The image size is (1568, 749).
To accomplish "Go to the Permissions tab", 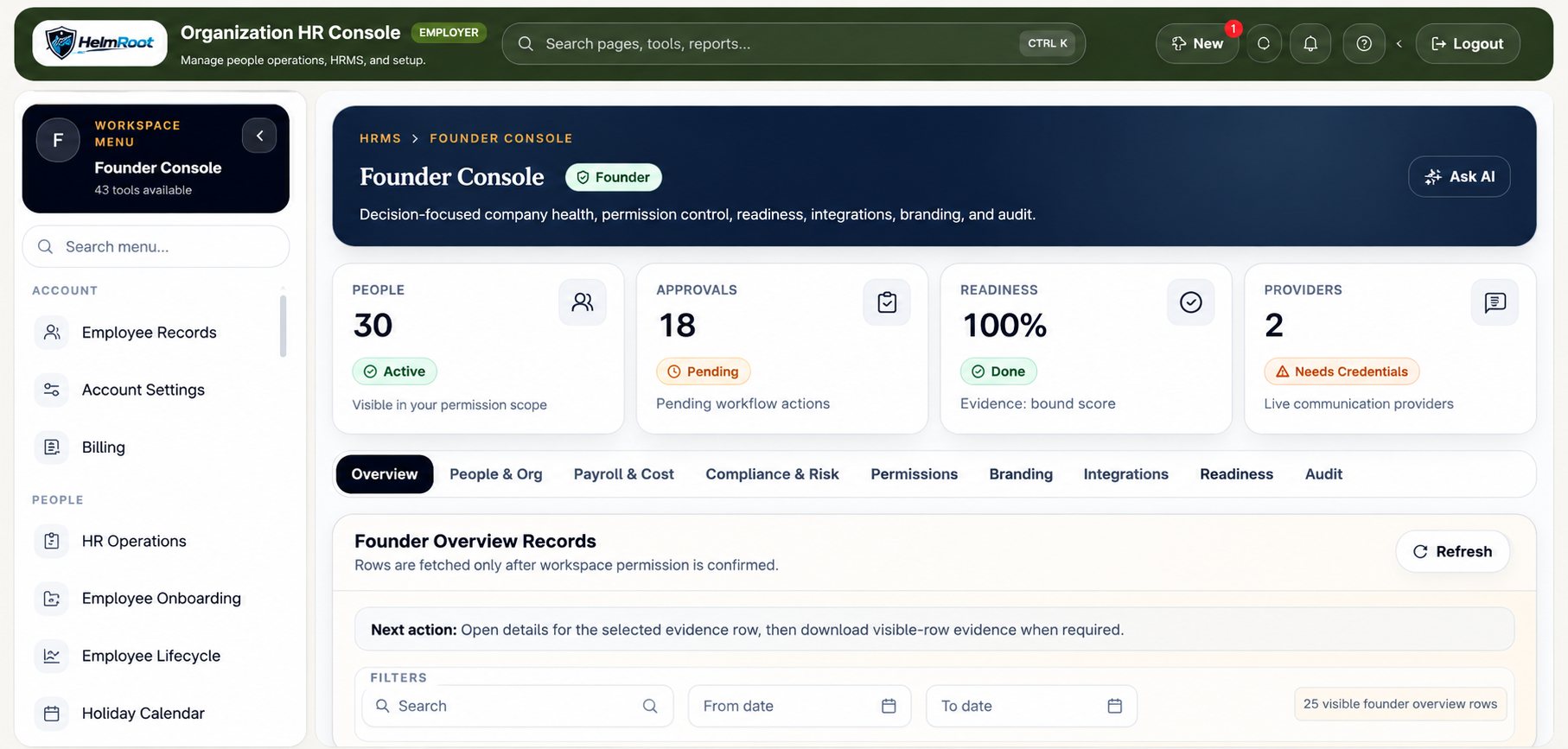I will tap(915, 474).
